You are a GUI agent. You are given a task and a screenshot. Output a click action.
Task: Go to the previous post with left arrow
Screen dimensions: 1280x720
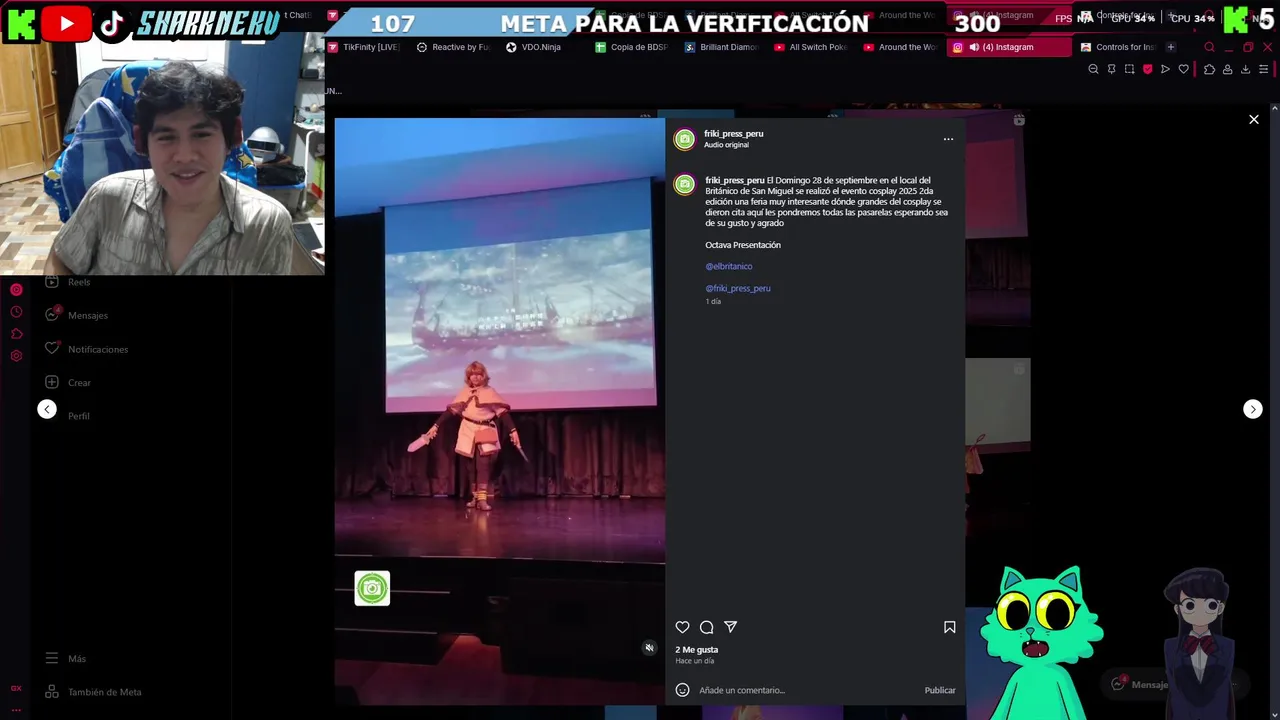tap(47, 409)
